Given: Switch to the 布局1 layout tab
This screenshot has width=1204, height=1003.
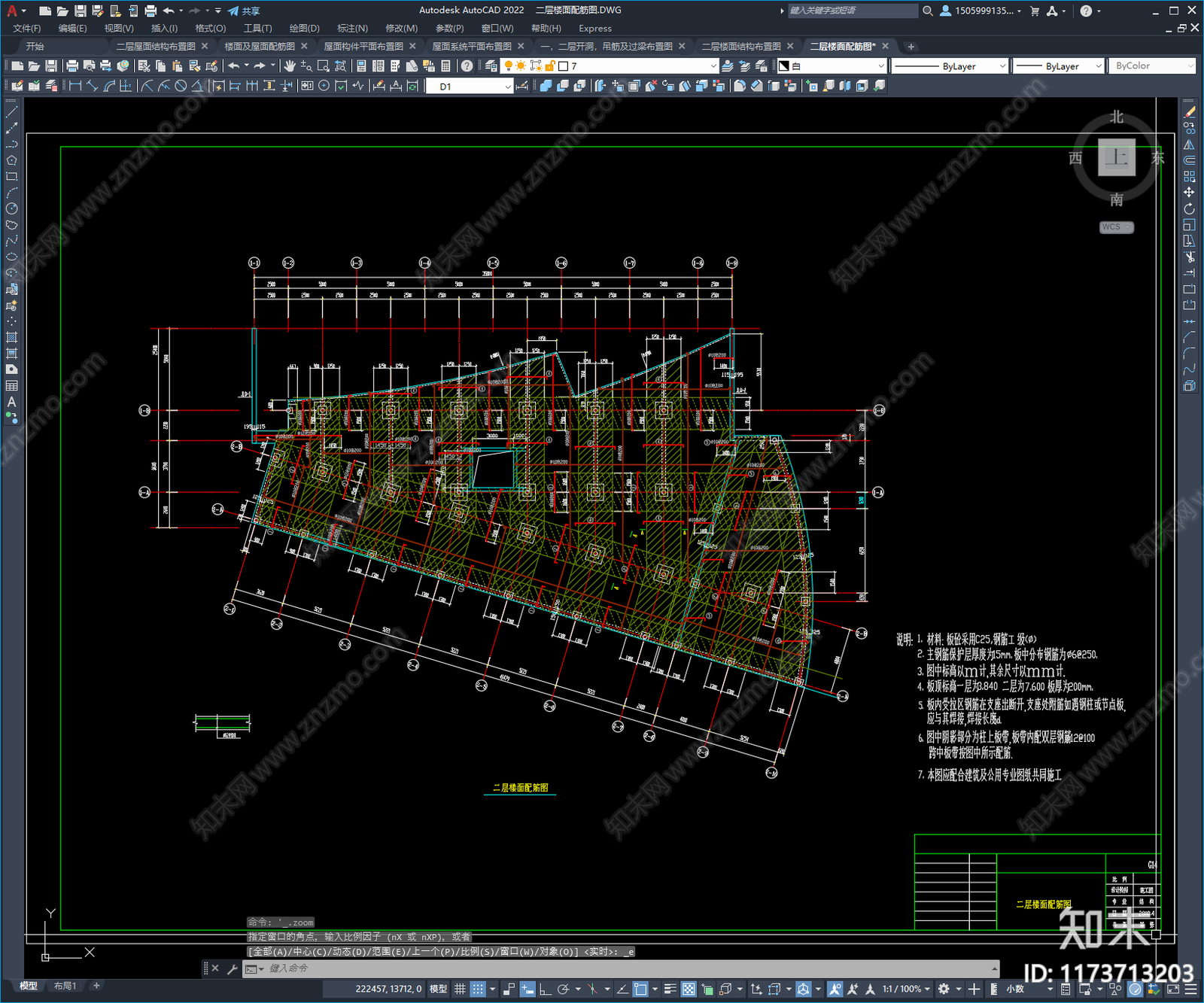Looking at the screenshot, I should 65,986.
